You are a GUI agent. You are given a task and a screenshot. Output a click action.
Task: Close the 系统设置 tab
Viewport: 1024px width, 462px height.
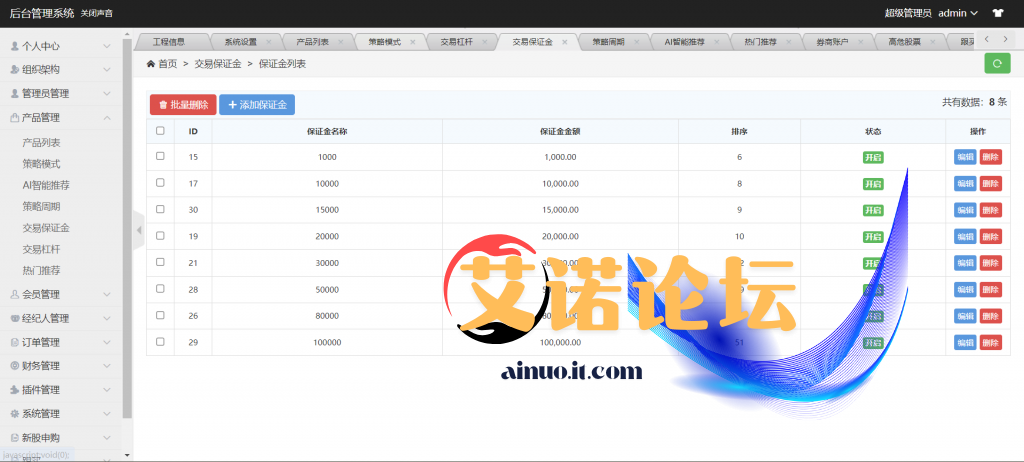(268, 42)
